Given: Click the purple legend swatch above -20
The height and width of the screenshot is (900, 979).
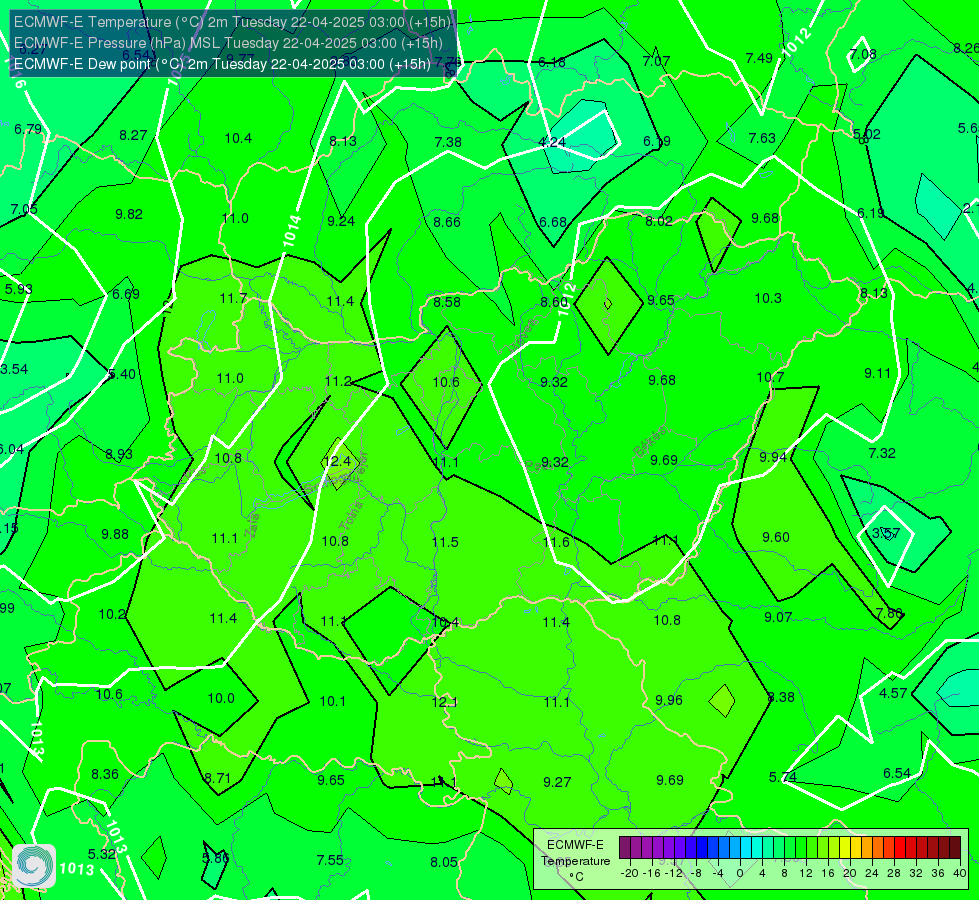Looking at the screenshot, I should click(x=625, y=848).
